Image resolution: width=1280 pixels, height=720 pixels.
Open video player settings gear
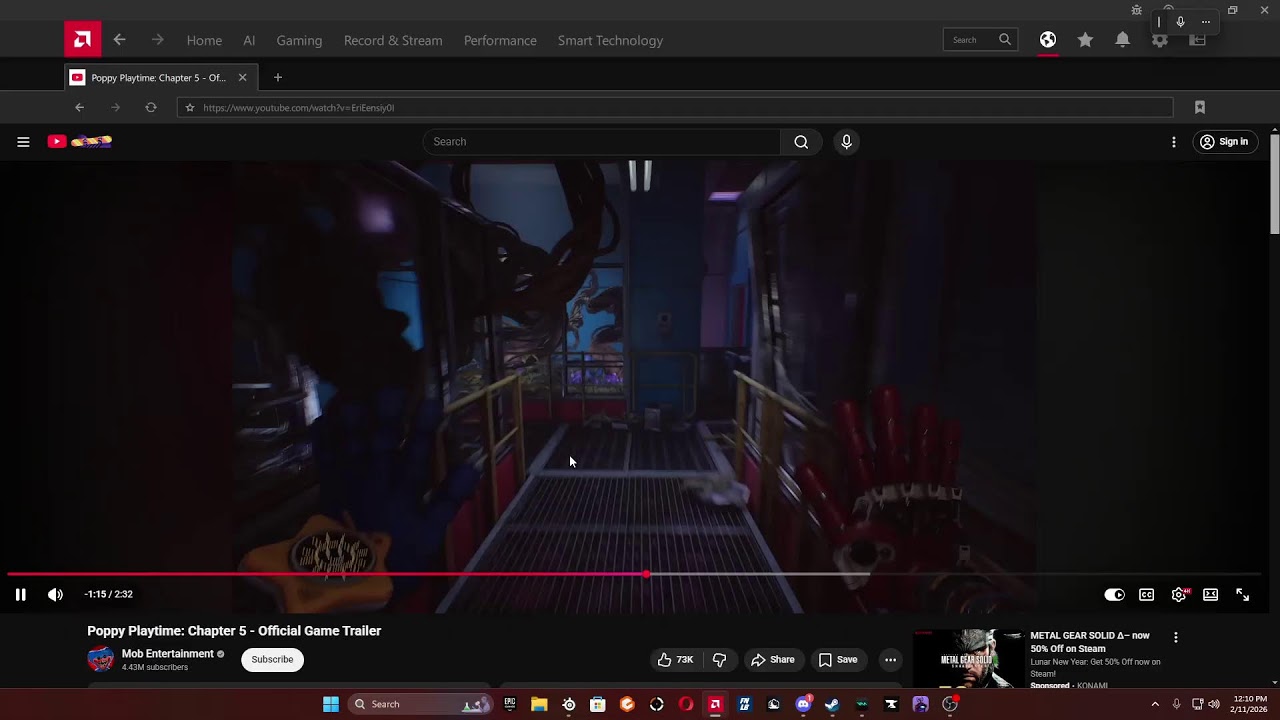(1179, 594)
